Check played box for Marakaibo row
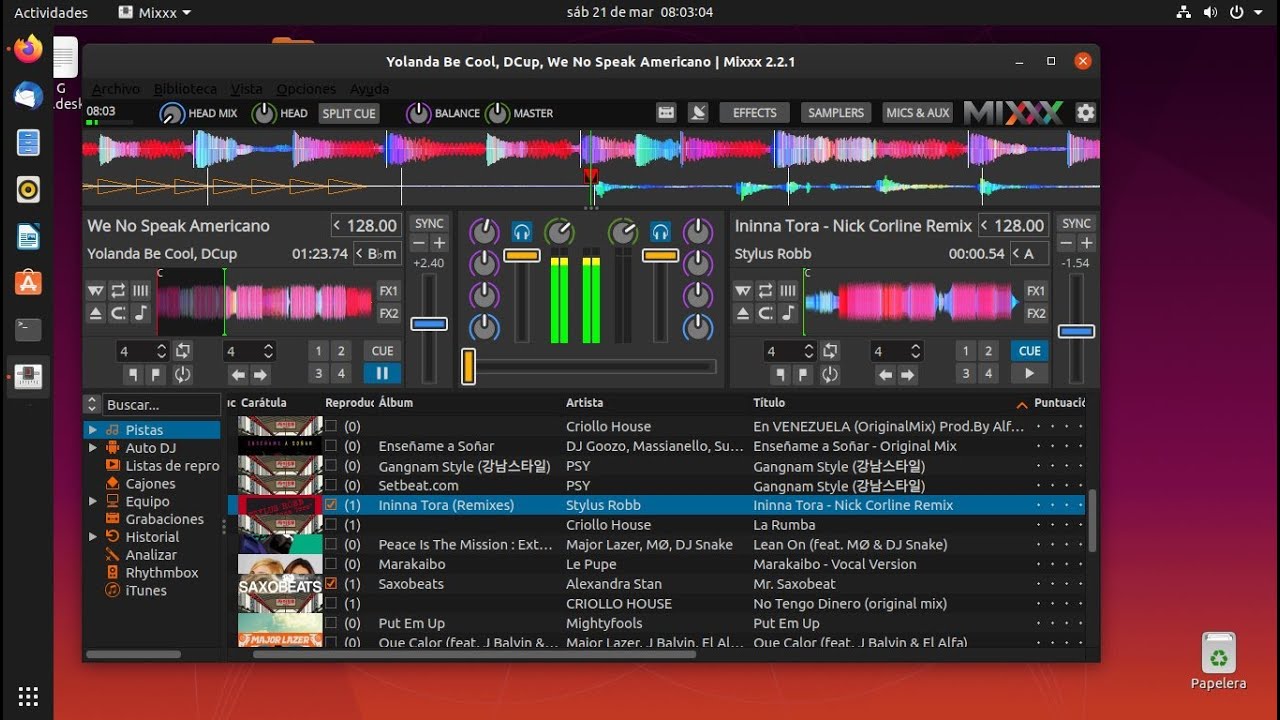Screen dimensions: 1280x720 (x=331, y=564)
